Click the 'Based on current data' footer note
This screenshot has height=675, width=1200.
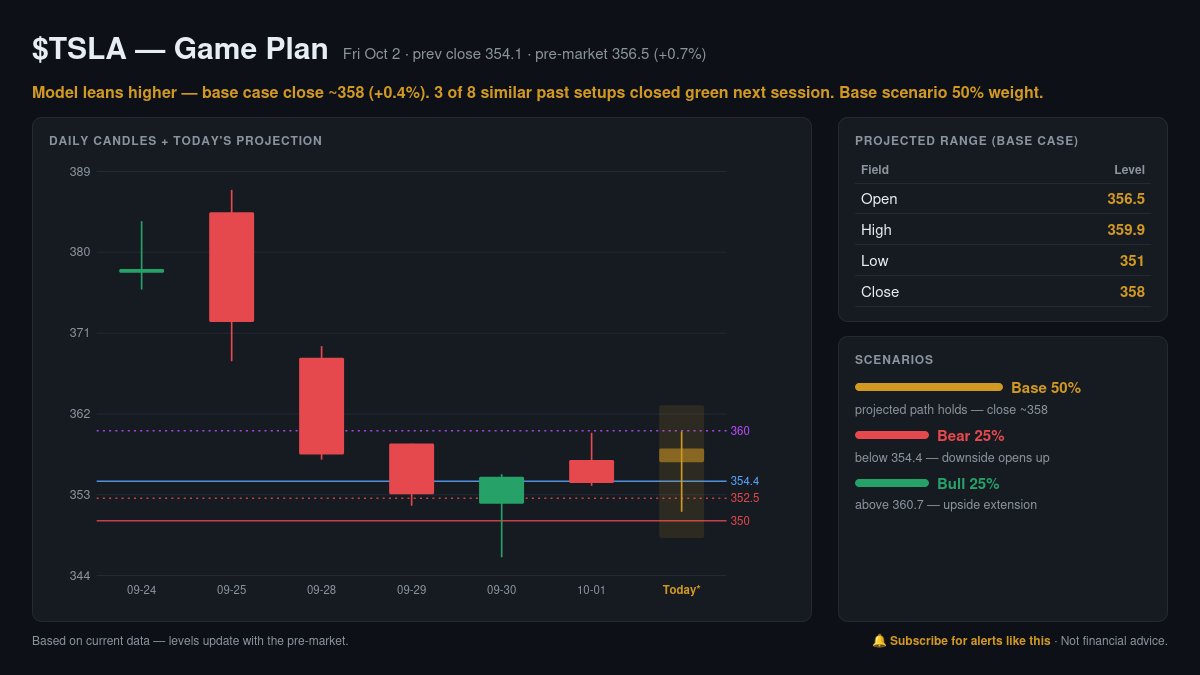pos(190,641)
